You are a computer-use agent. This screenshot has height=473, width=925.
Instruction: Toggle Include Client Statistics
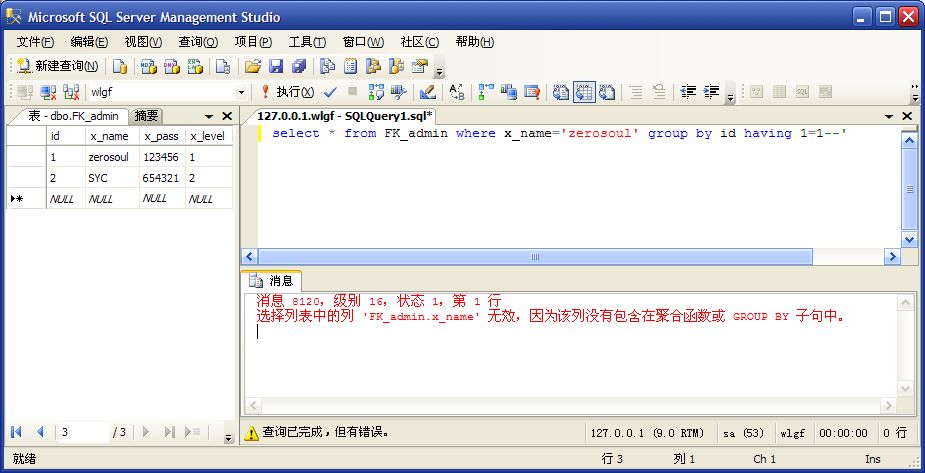point(509,92)
